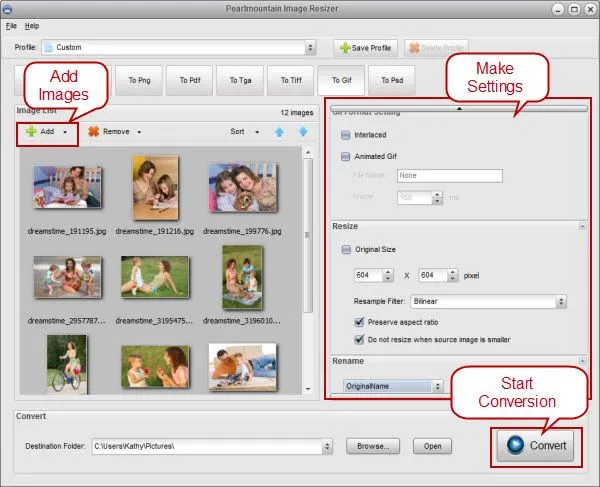Click the Frame delay stepper arrows
The height and width of the screenshot is (487, 600).
(x=437, y=198)
